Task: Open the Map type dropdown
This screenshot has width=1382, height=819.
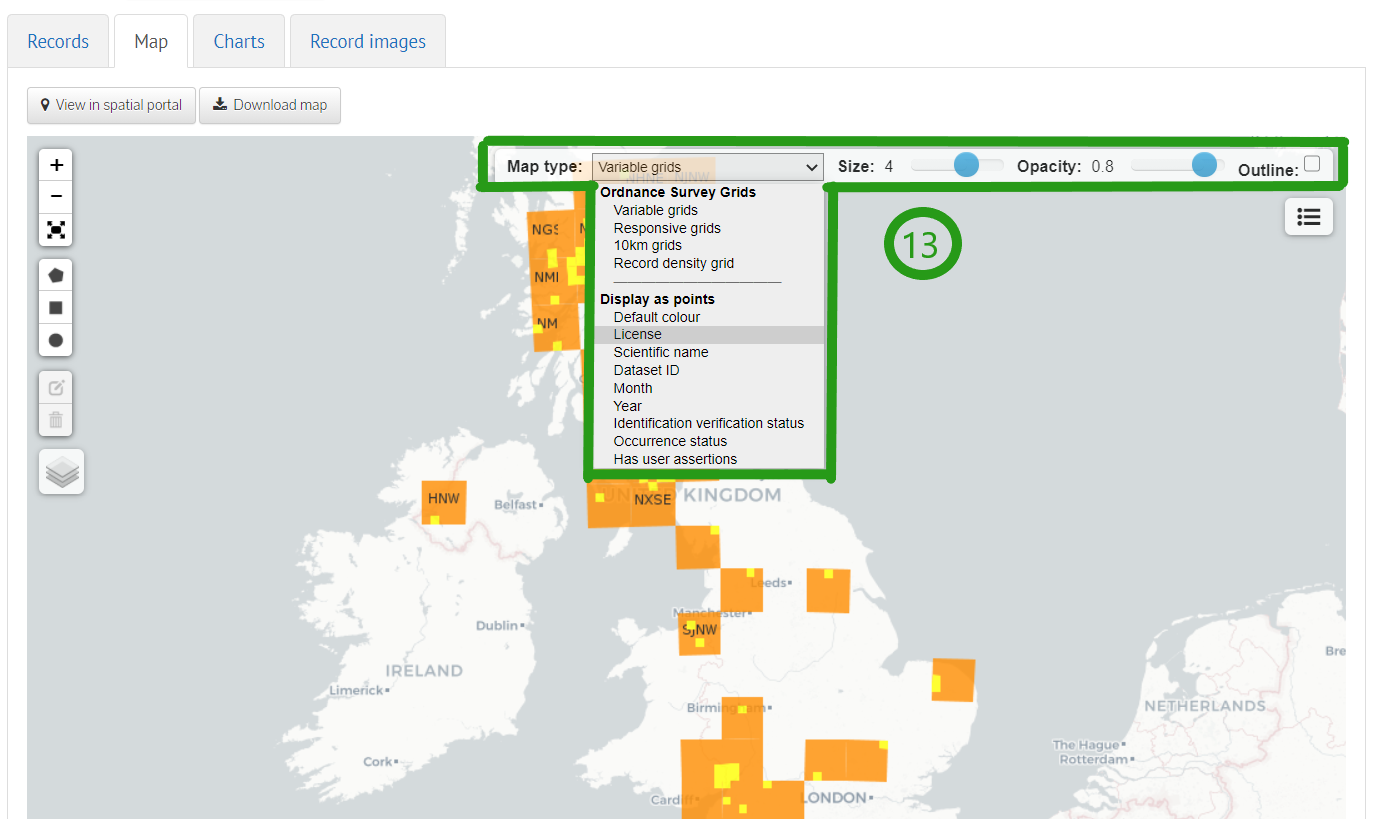Action: [x=707, y=167]
